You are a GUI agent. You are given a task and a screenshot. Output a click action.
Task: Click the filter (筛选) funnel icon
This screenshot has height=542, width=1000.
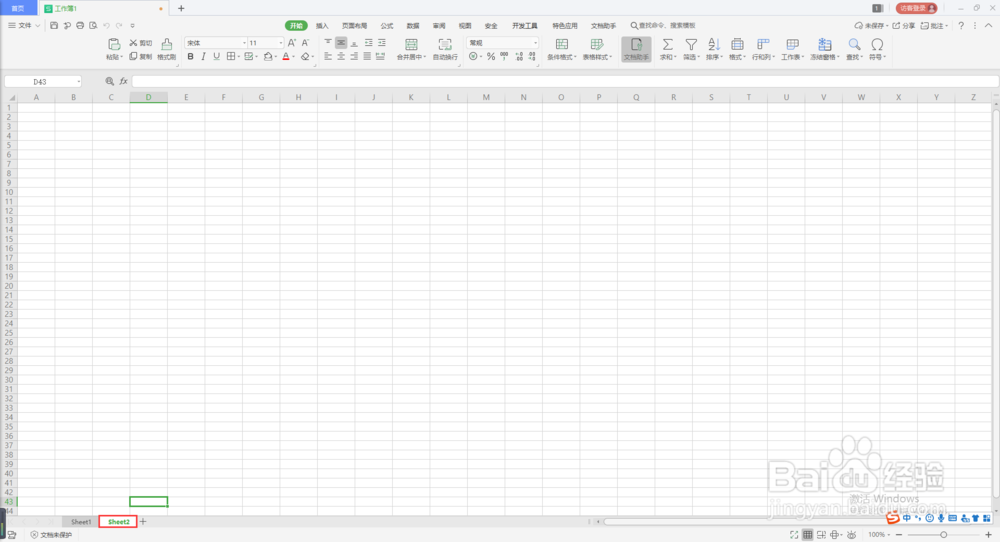tap(691, 45)
